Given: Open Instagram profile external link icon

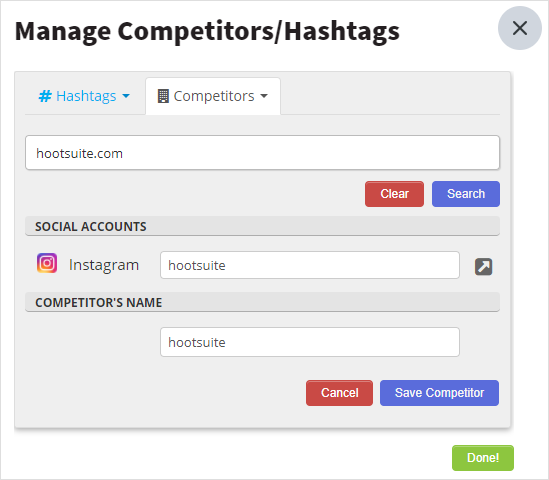Looking at the screenshot, I should [x=484, y=267].
